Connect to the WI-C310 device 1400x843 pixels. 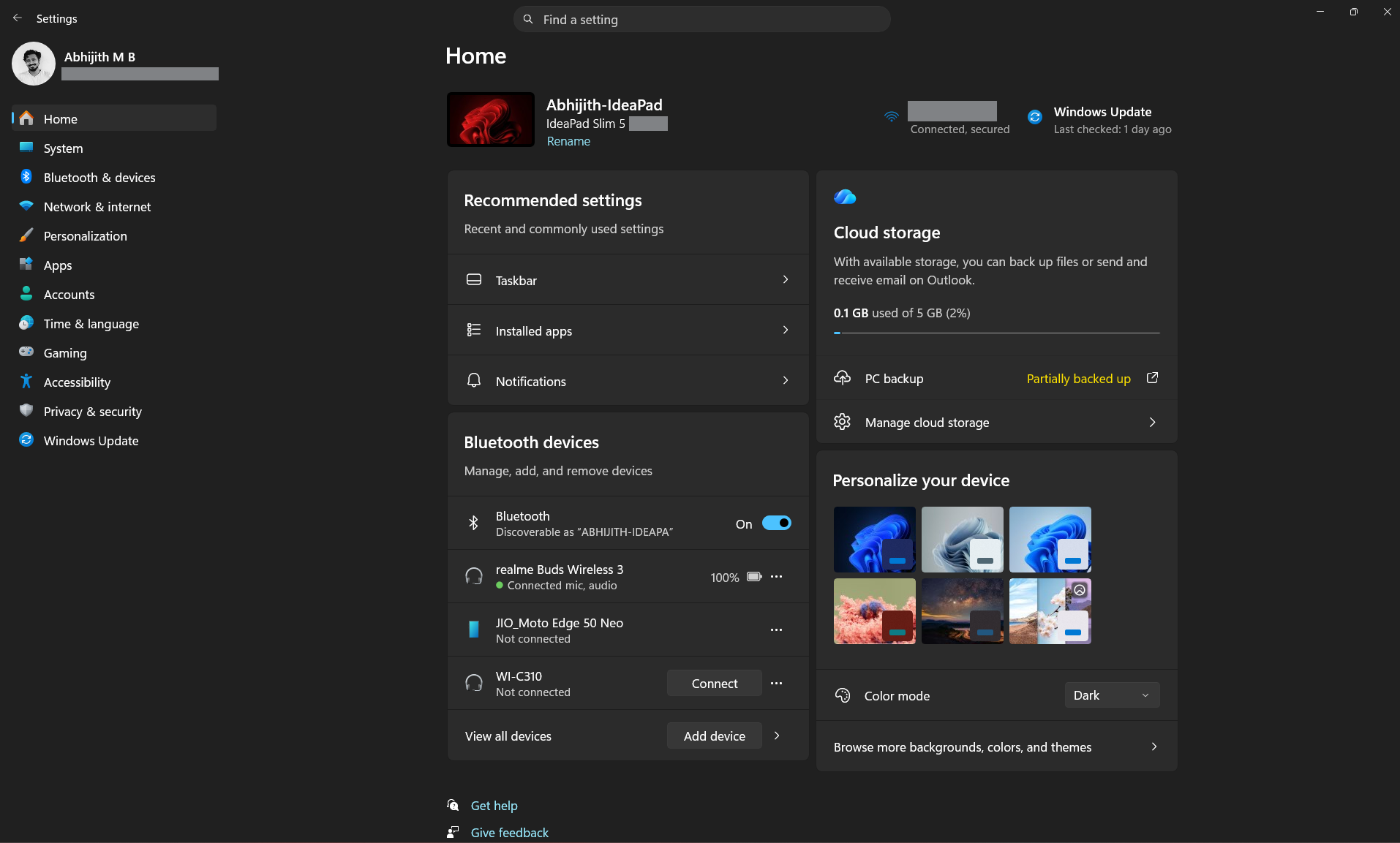(x=713, y=683)
